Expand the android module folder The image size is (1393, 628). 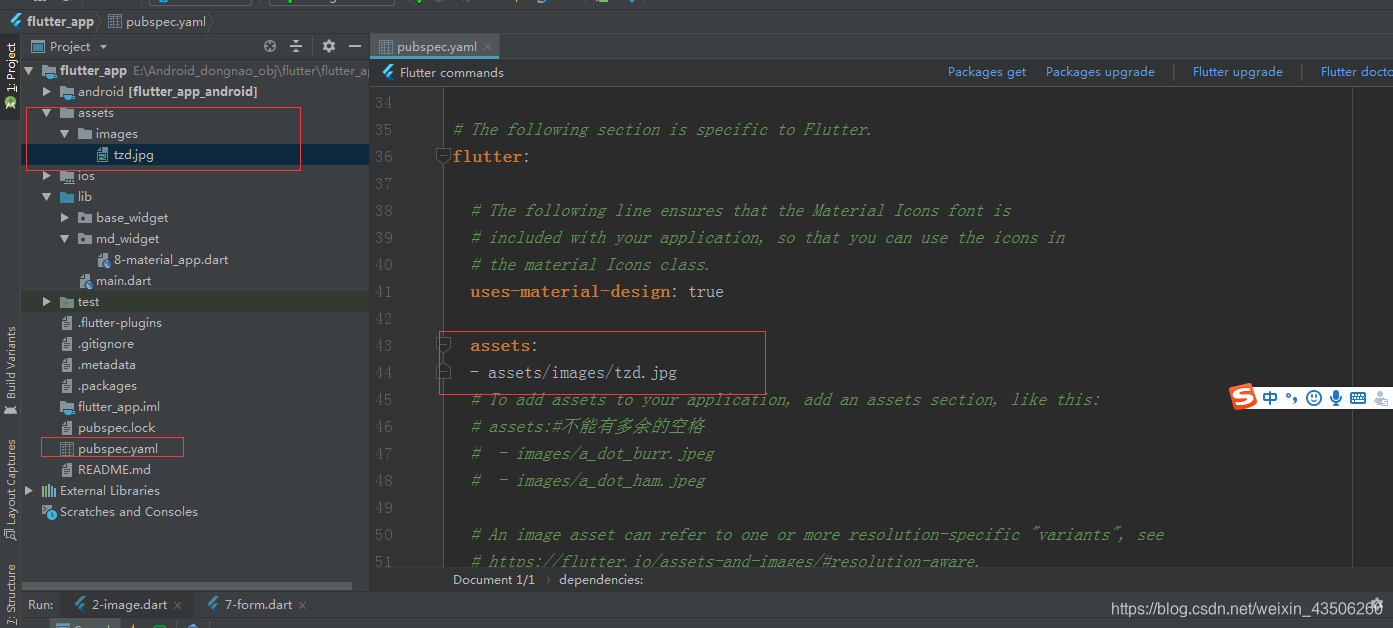pyautogui.click(x=47, y=92)
